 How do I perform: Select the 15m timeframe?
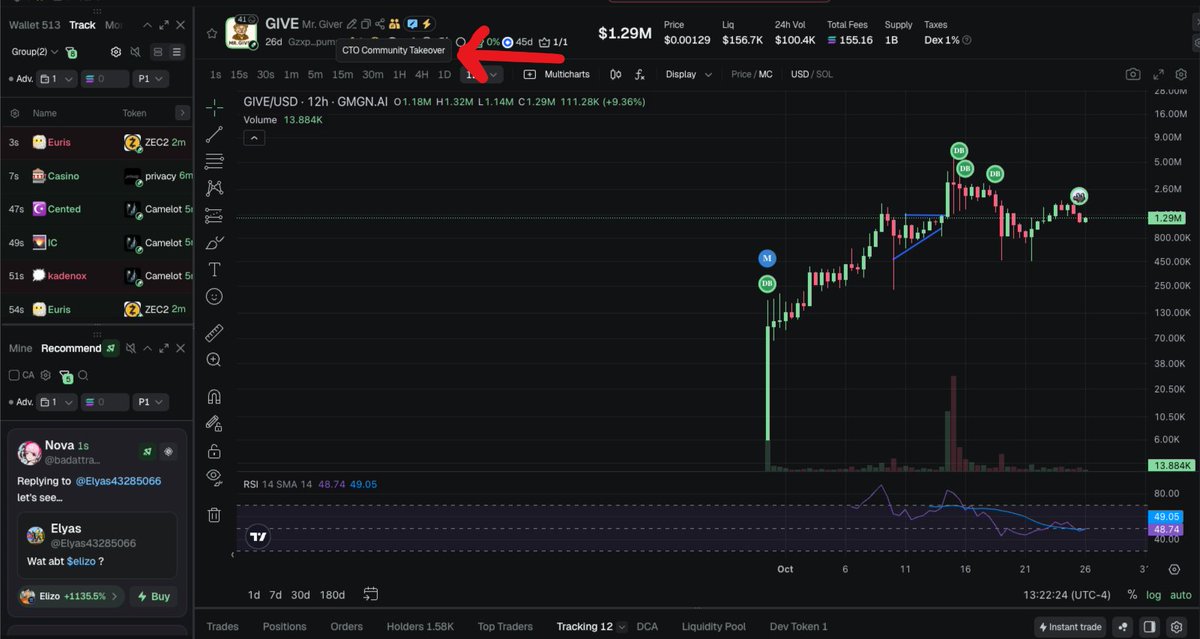click(x=343, y=74)
